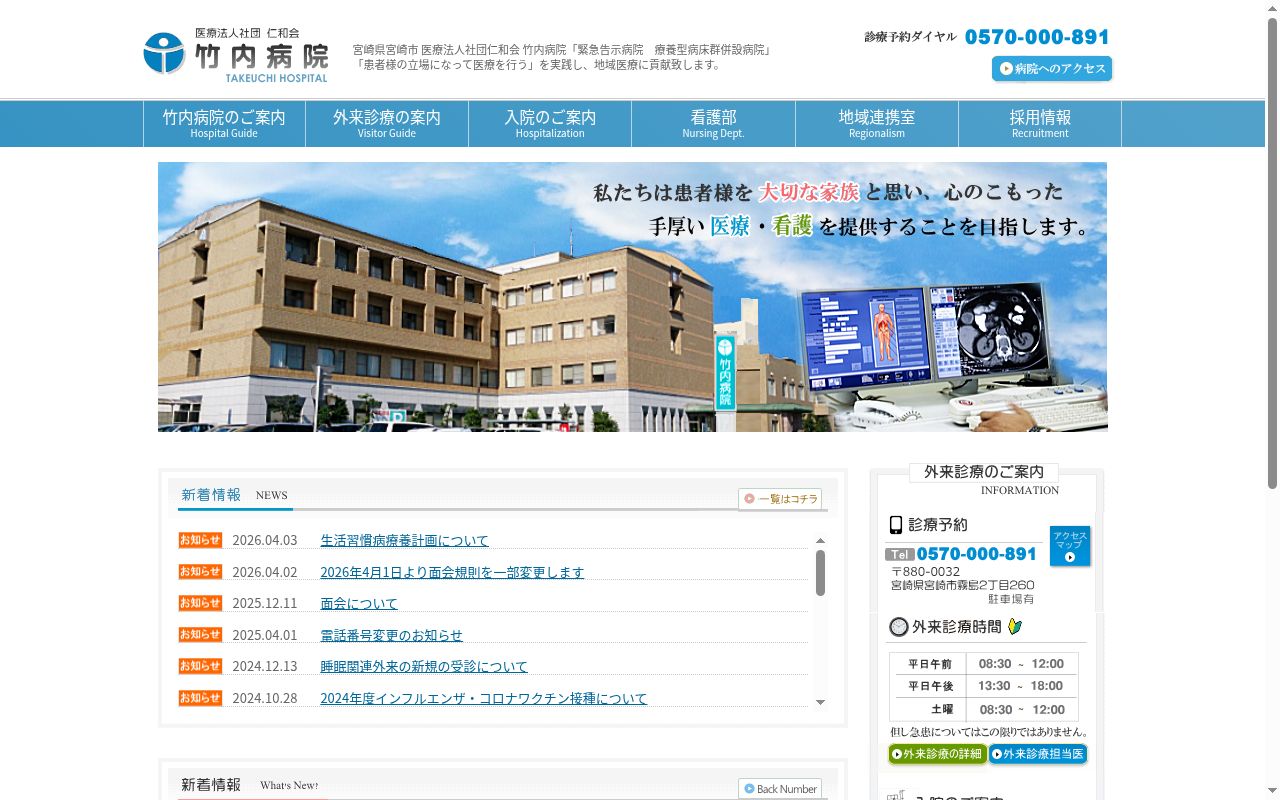Click the green beginner leaf mark icon
This screenshot has width=1280, height=800.
pos(1015,627)
